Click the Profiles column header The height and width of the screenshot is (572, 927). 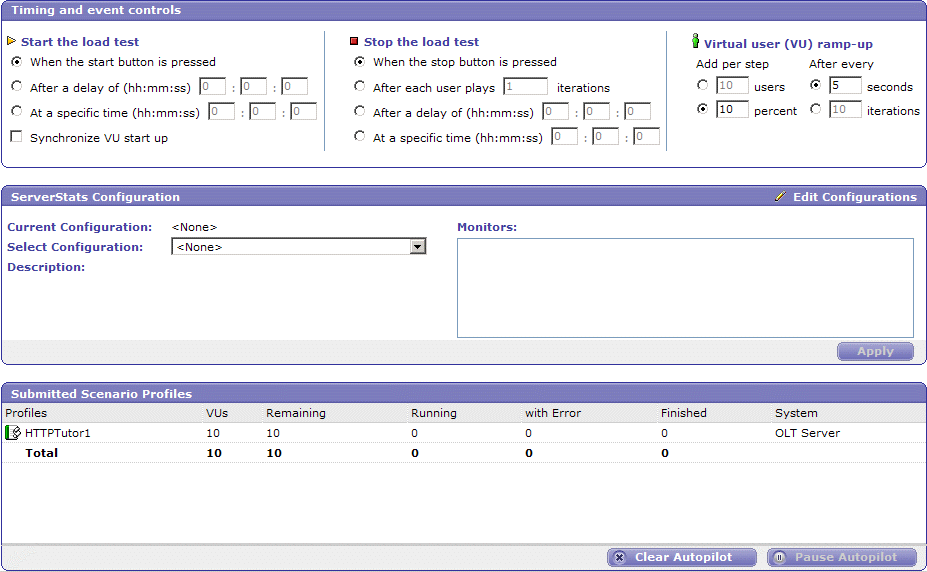pos(26,413)
